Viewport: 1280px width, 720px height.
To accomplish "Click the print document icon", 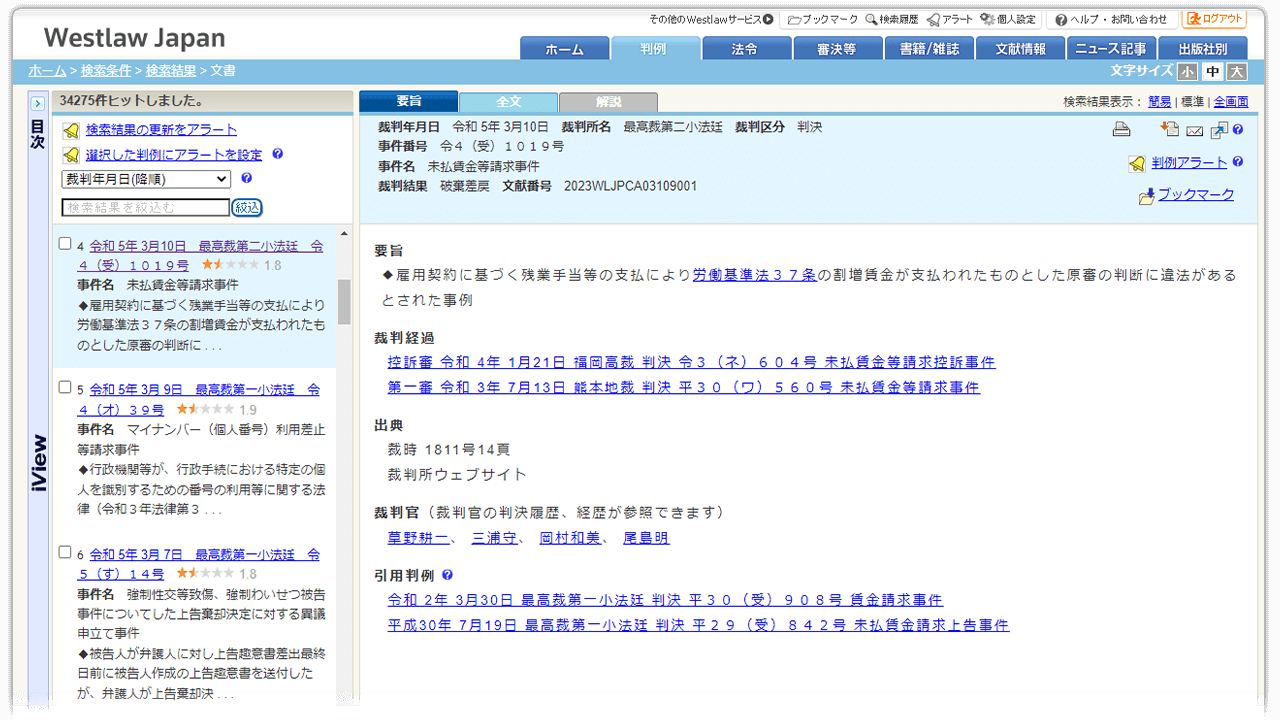I will tap(1121, 129).
